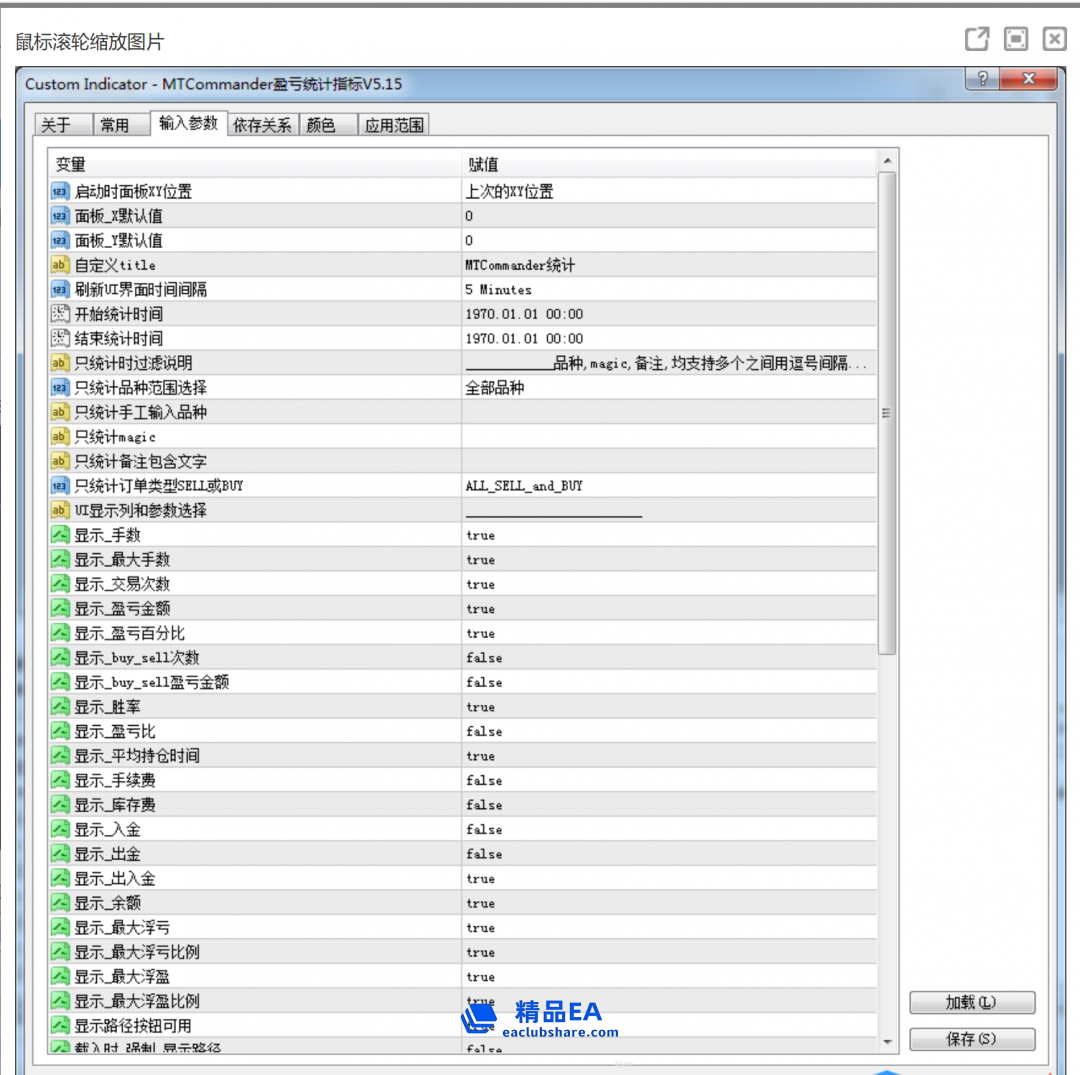This screenshot has width=1080, height=1075.
Task: Click the bool icon beside 显示_胜率
Action: pos(60,707)
